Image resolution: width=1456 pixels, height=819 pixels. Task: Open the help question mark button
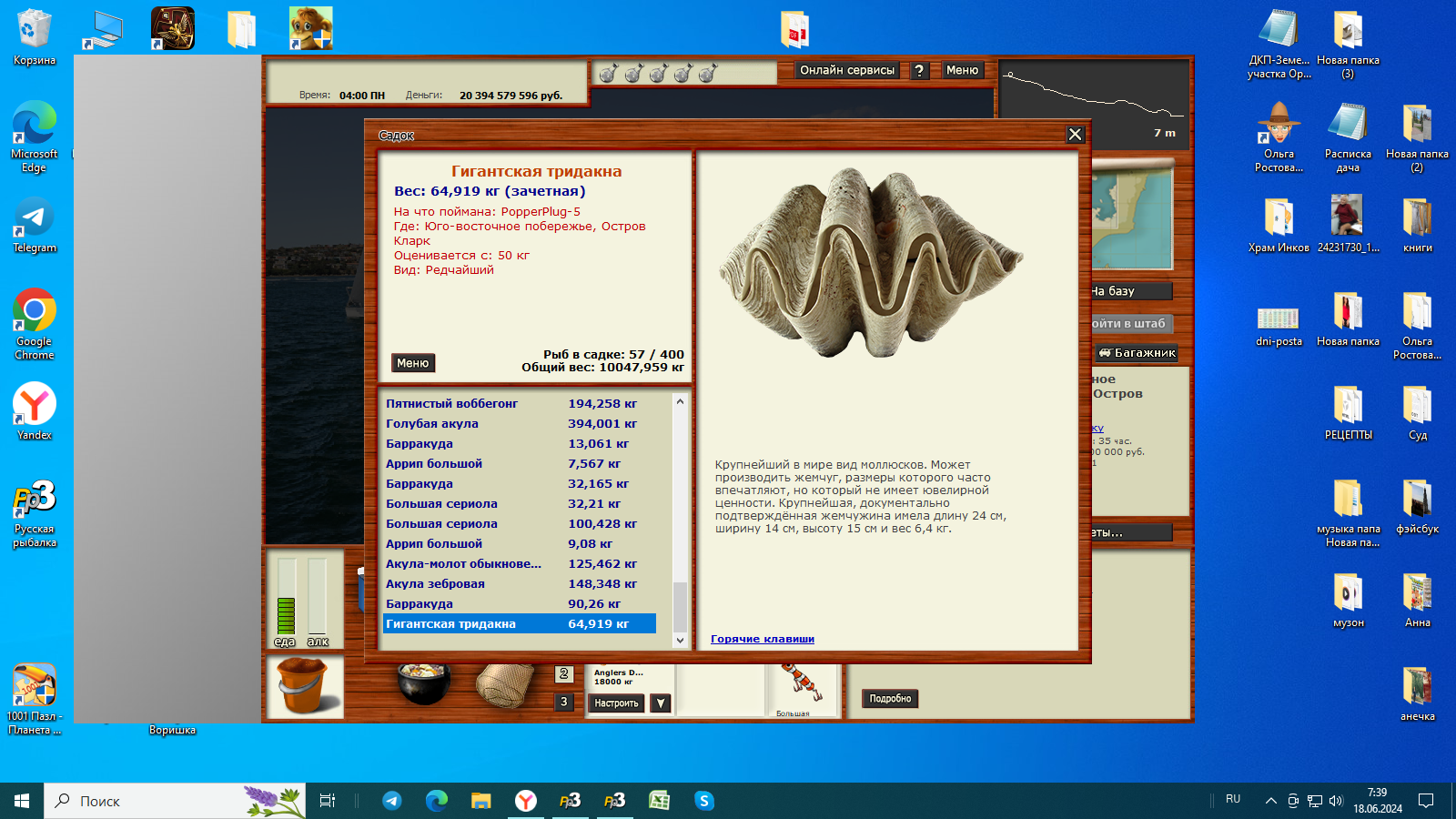(x=919, y=70)
